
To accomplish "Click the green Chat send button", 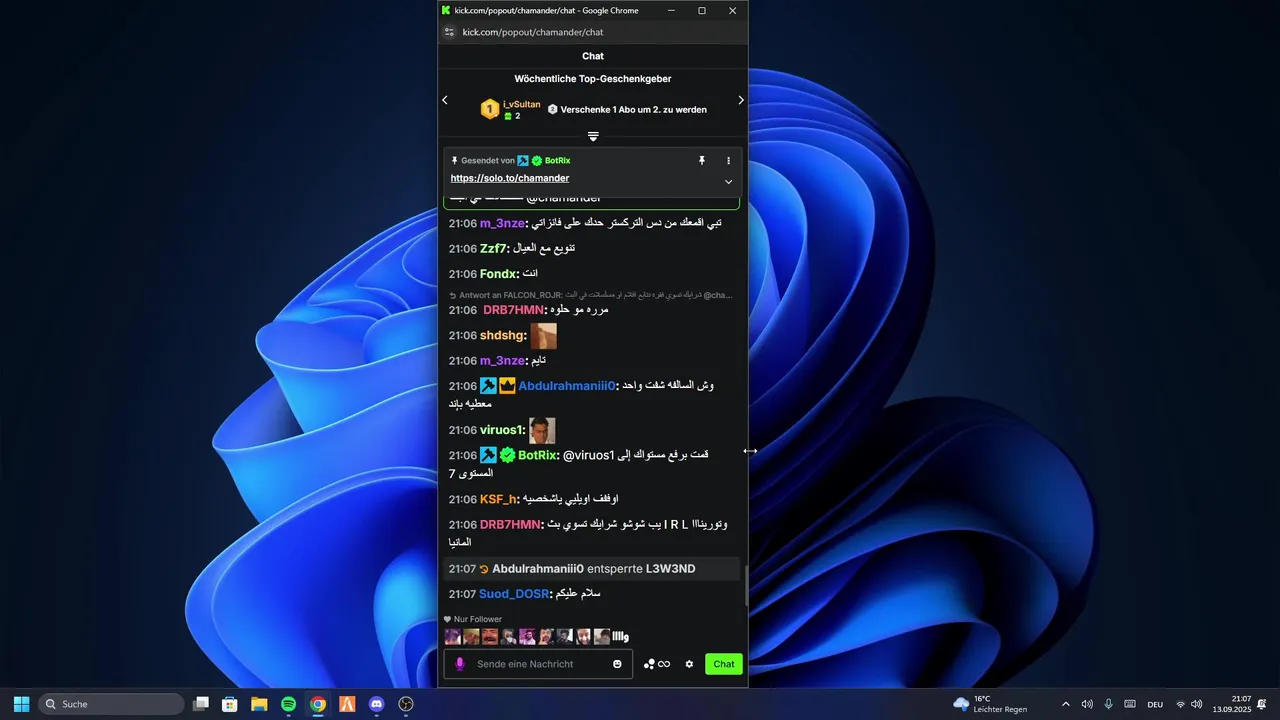I will pos(724,664).
